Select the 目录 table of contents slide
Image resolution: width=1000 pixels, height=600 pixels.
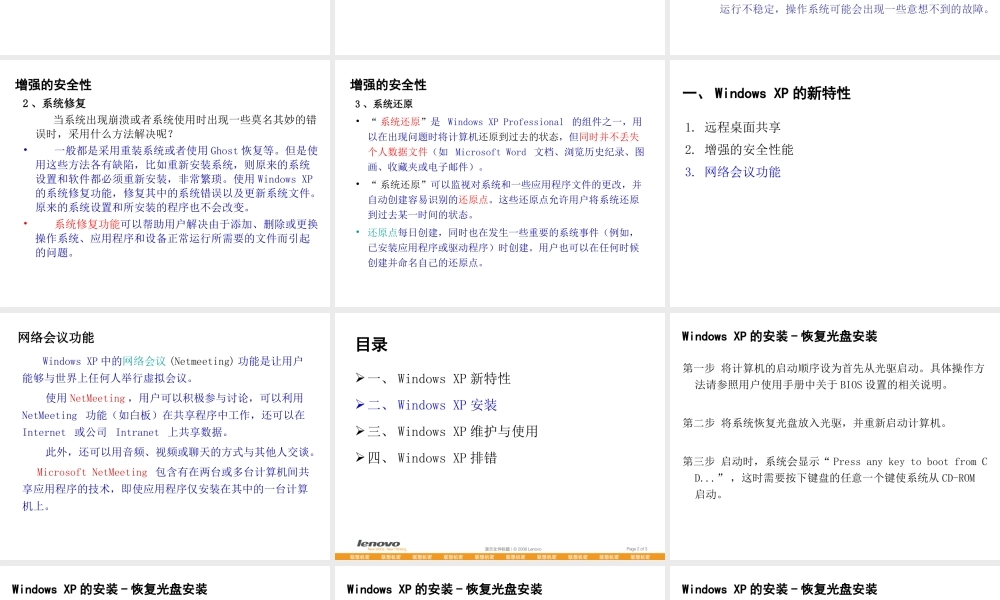coord(500,437)
